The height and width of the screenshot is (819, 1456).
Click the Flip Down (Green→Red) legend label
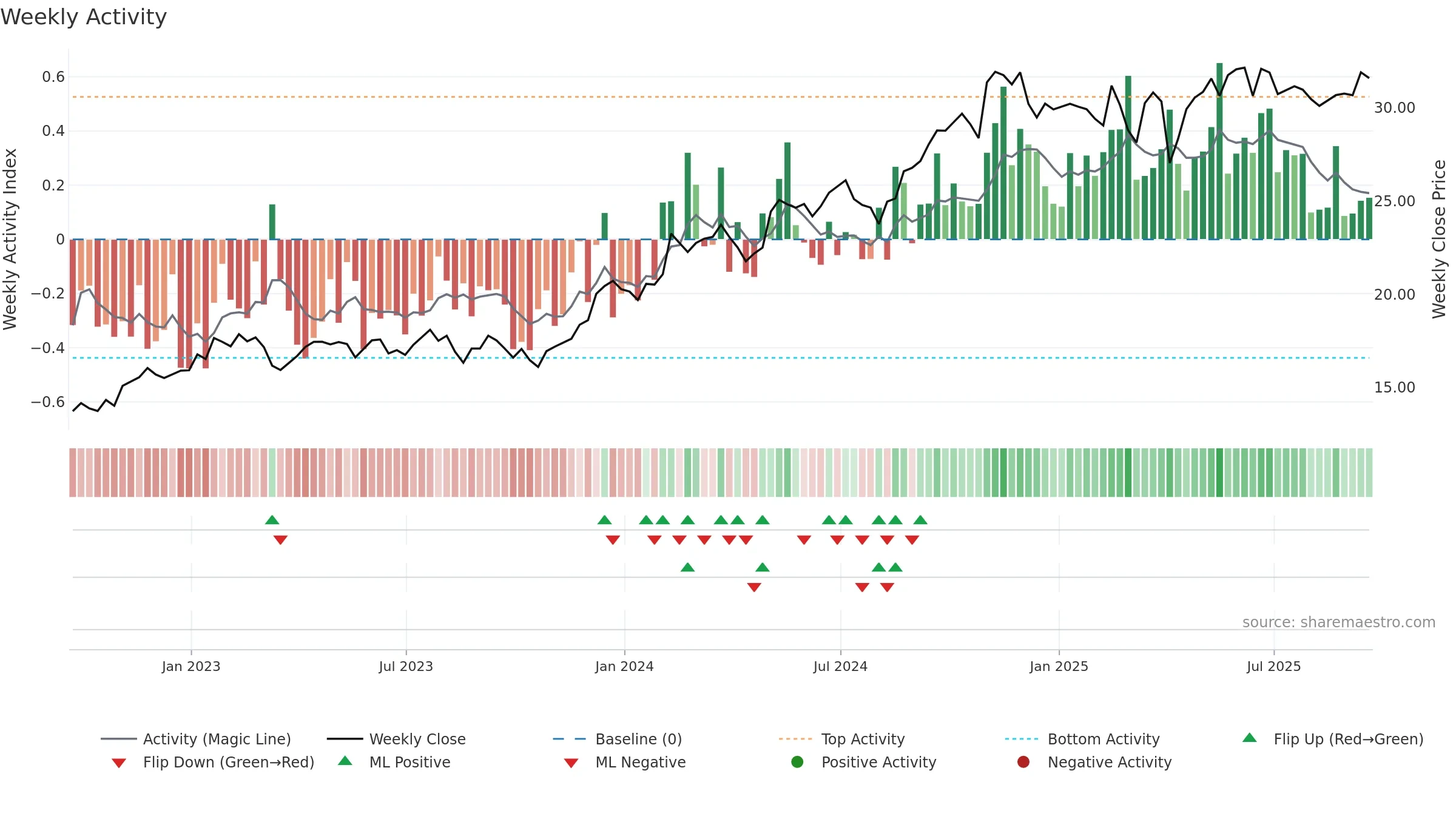[x=229, y=762]
